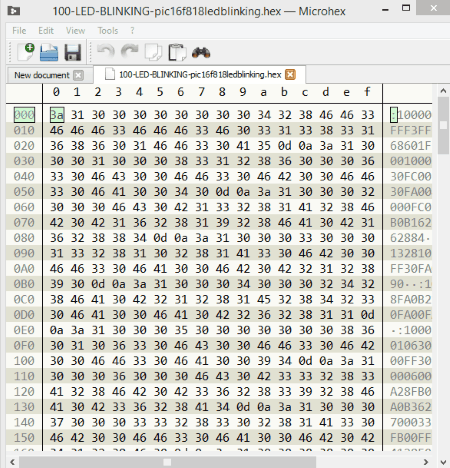The image size is (450, 468).
Task: Click ASCII text FFF3FF in row 010
Action: [x=411, y=130]
